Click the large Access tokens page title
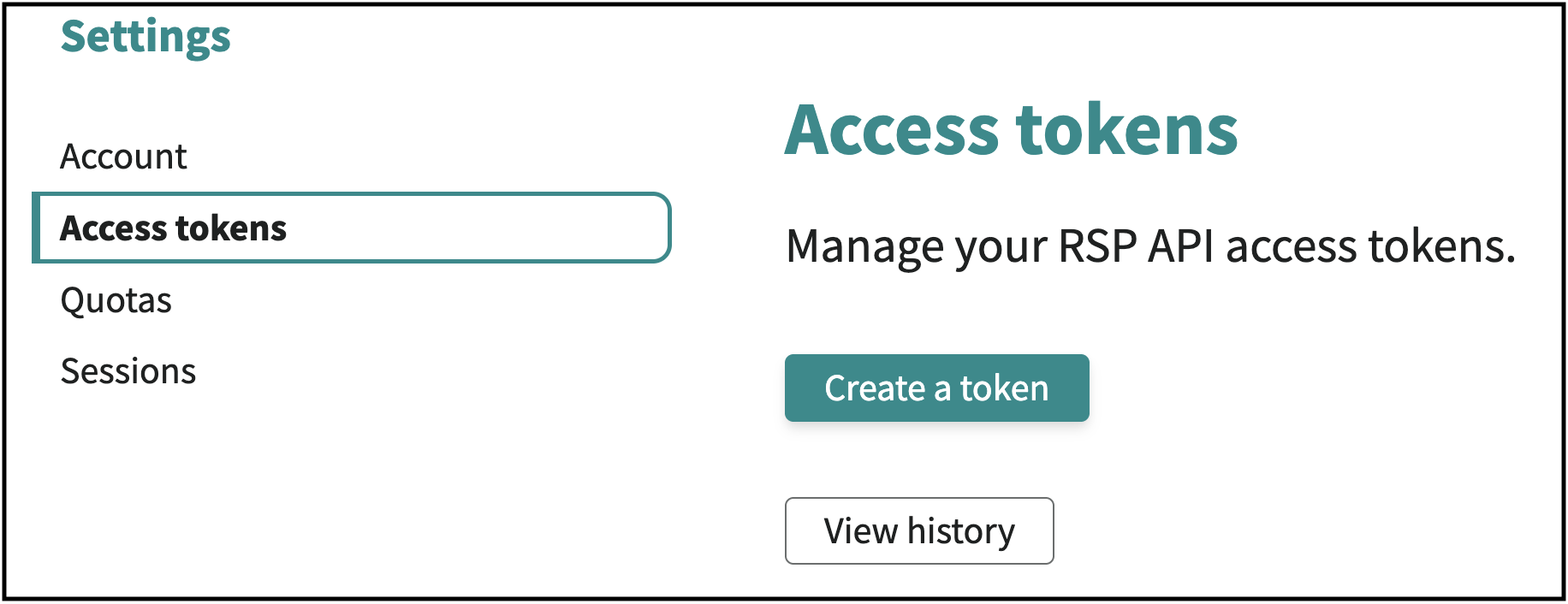Image resolution: width=1568 pixels, height=604 pixels. [x=1011, y=130]
